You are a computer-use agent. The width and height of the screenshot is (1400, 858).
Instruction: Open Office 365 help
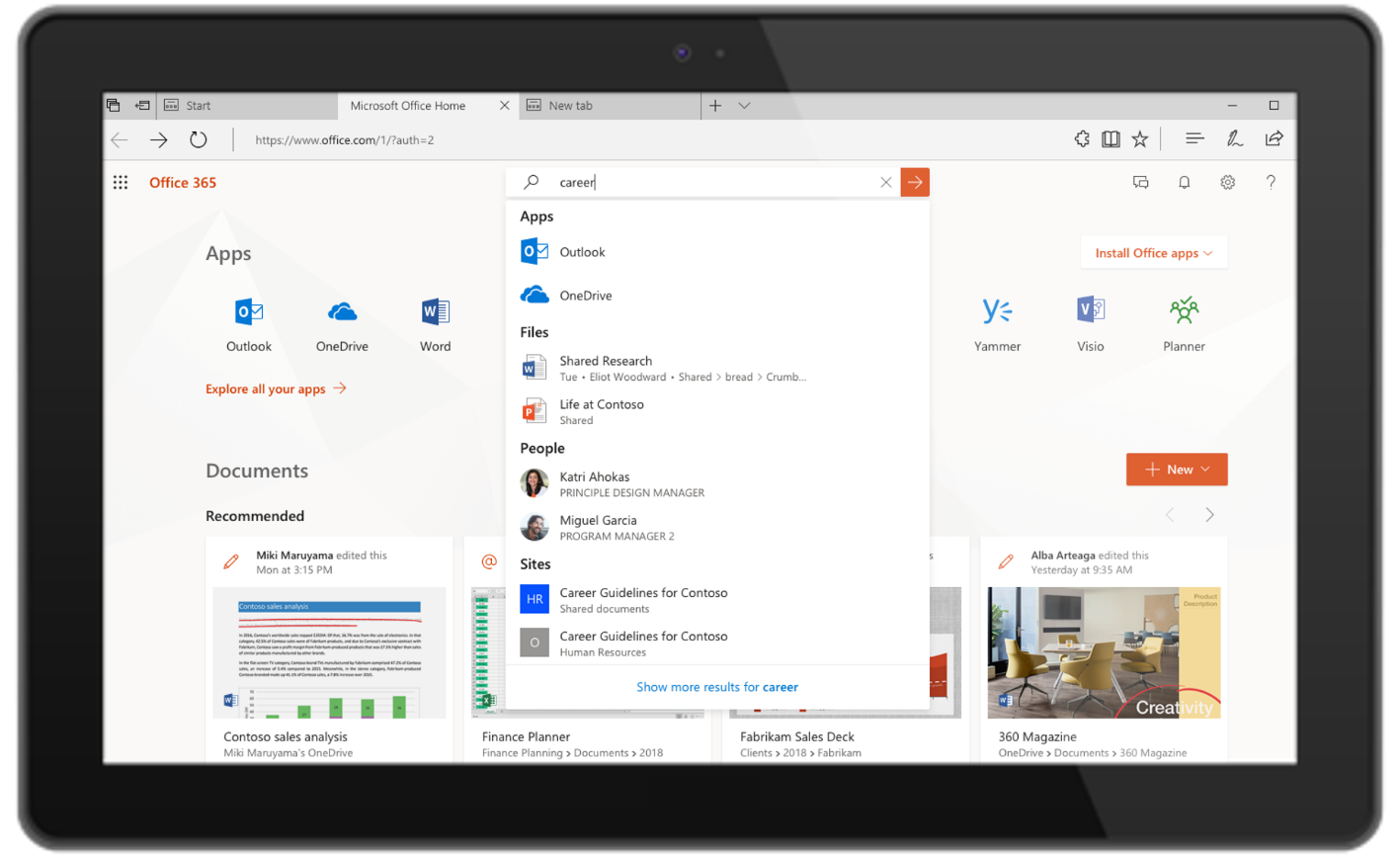pyautogui.click(x=1272, y=182)
